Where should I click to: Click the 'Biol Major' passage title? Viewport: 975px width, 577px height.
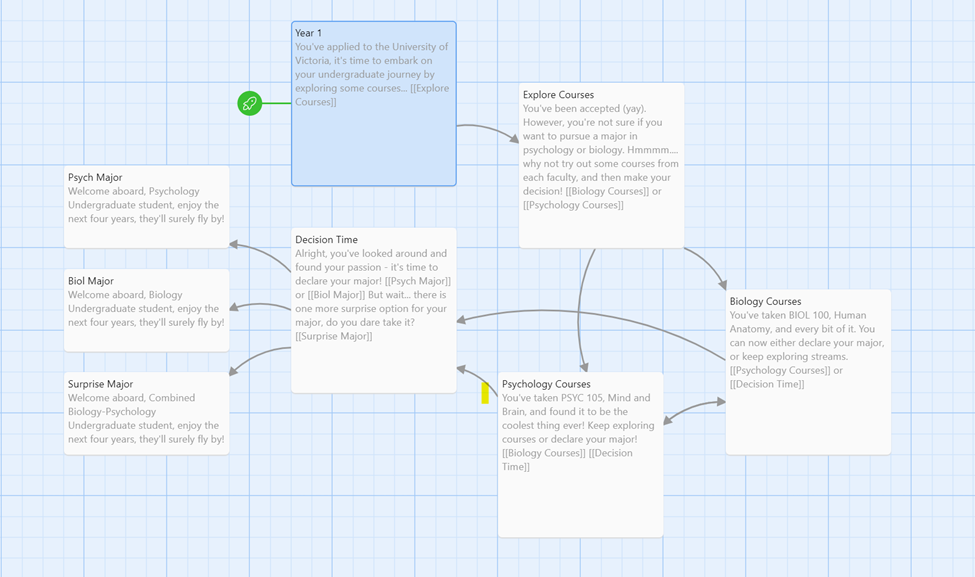pos(91,281)
